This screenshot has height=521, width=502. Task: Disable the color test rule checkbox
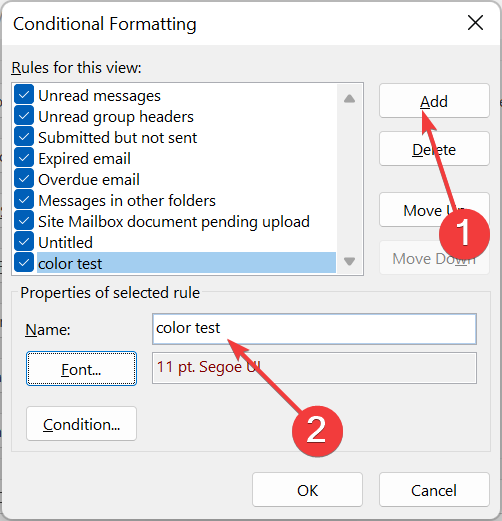[x=24, y=263]
